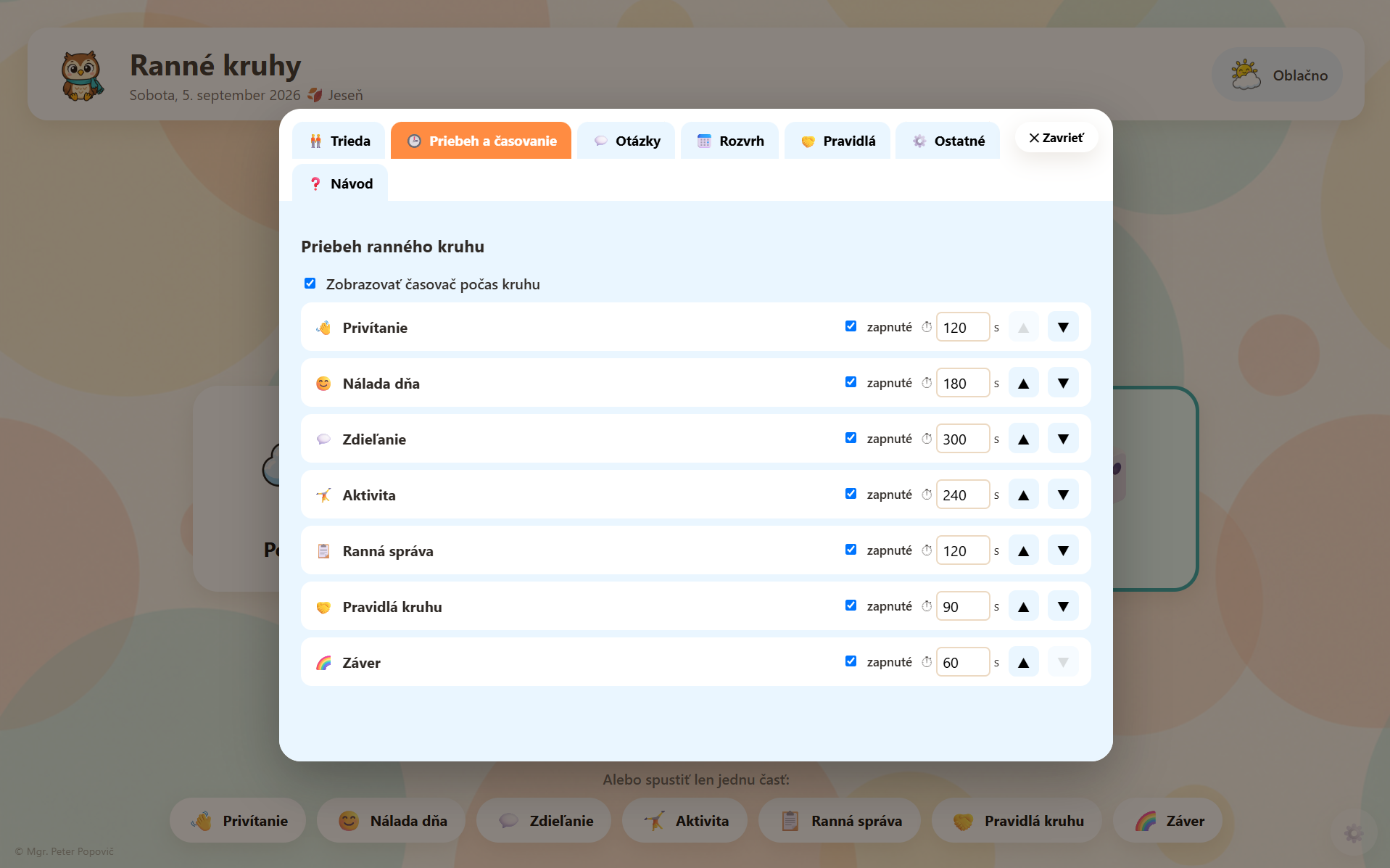
Task: Move Privítanie down with arrow
Action: pos(1063,327)
